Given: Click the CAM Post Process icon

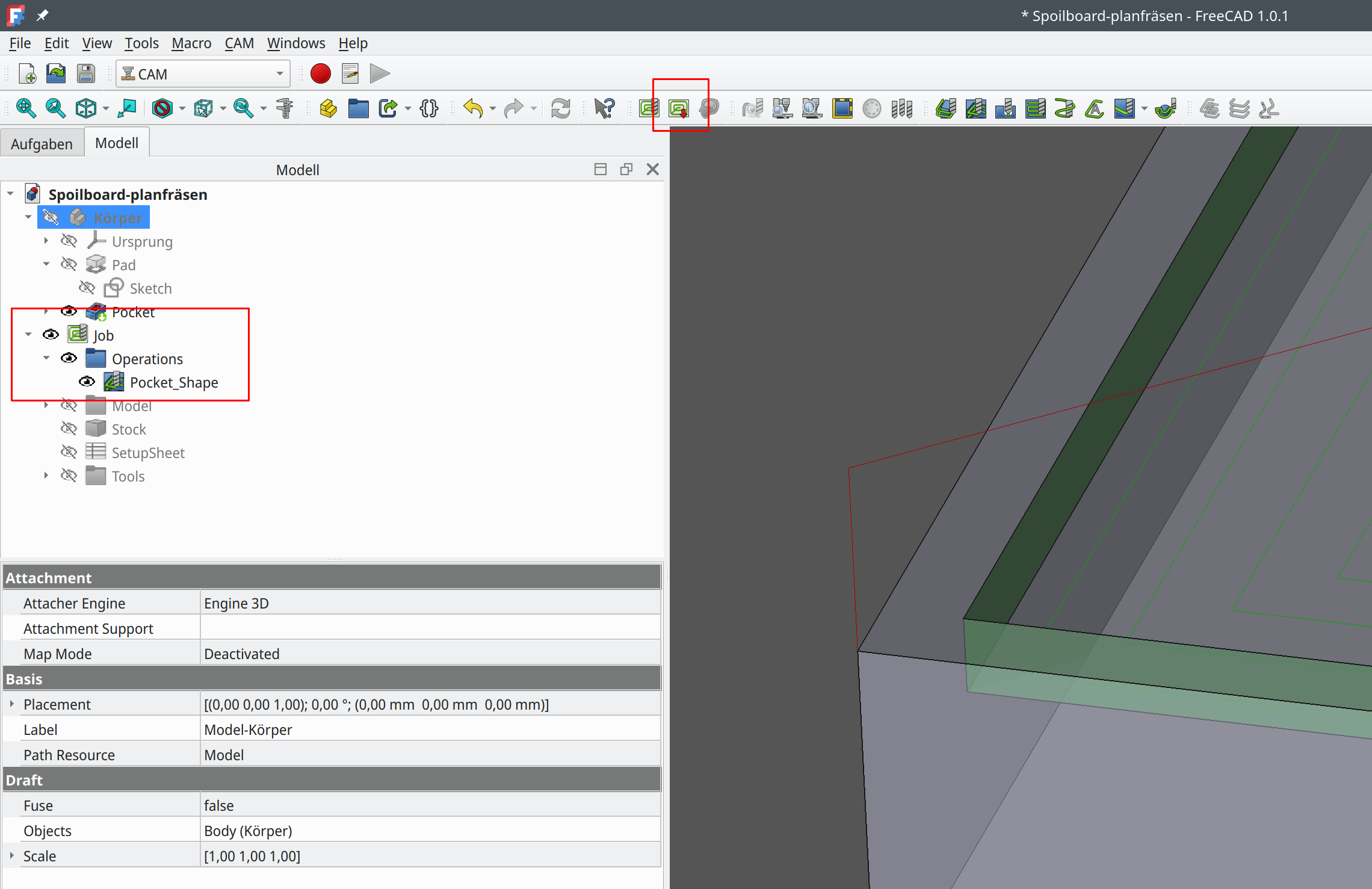Looking at the screenshot, I should [679, 109].
